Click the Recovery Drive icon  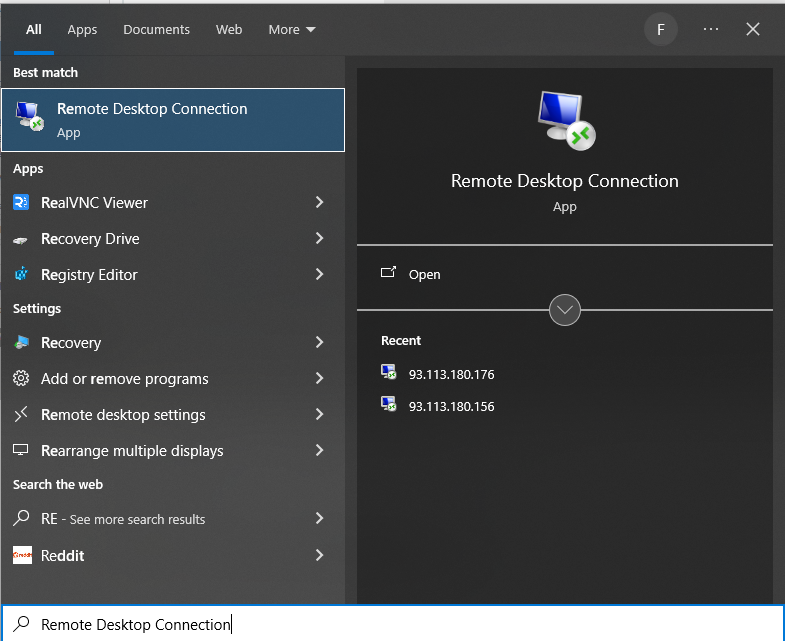click(x=21, y=240)
